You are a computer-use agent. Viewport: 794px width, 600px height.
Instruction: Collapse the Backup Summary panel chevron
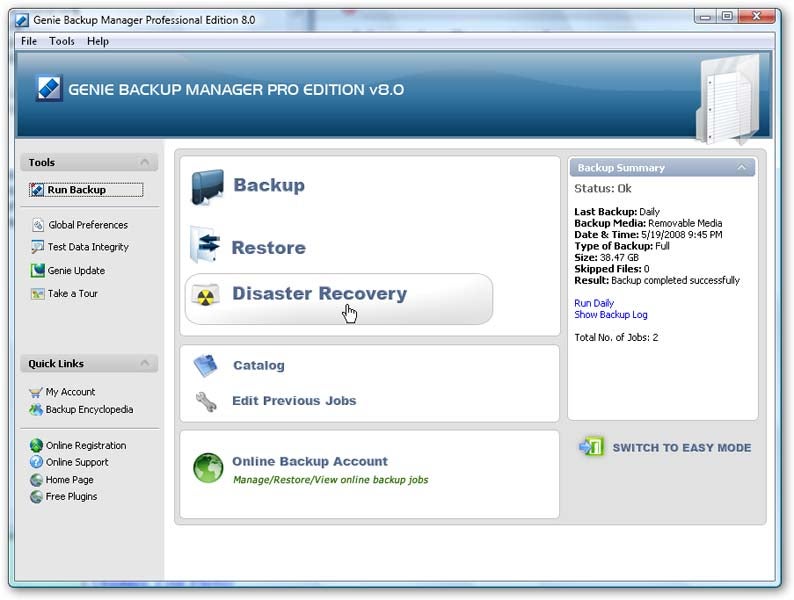741,167
